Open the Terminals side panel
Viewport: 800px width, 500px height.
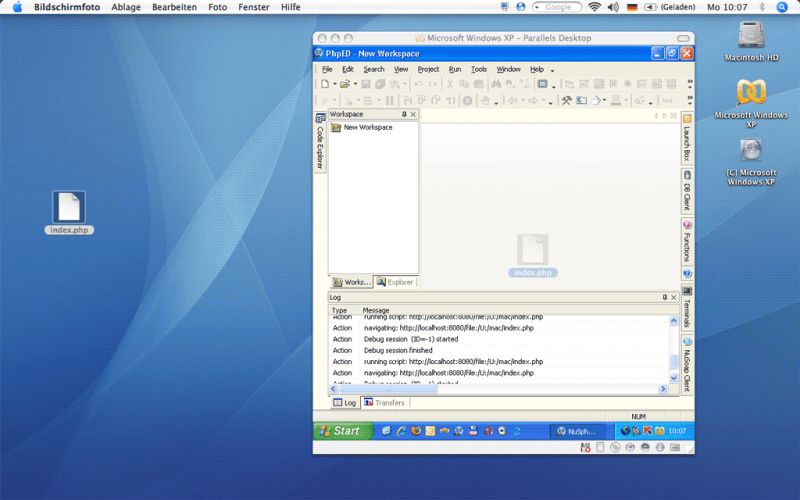[x=687, y=307]
